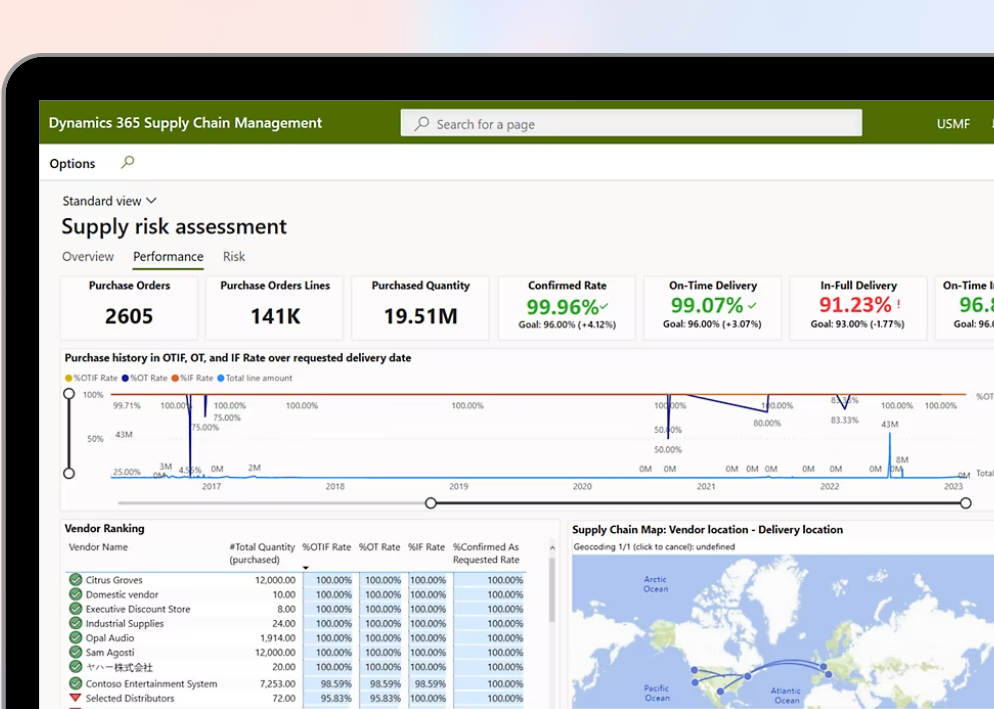The image size is (994, 709).
Task: Select the Selected Distributors vendor name
Action: point(130,698)
